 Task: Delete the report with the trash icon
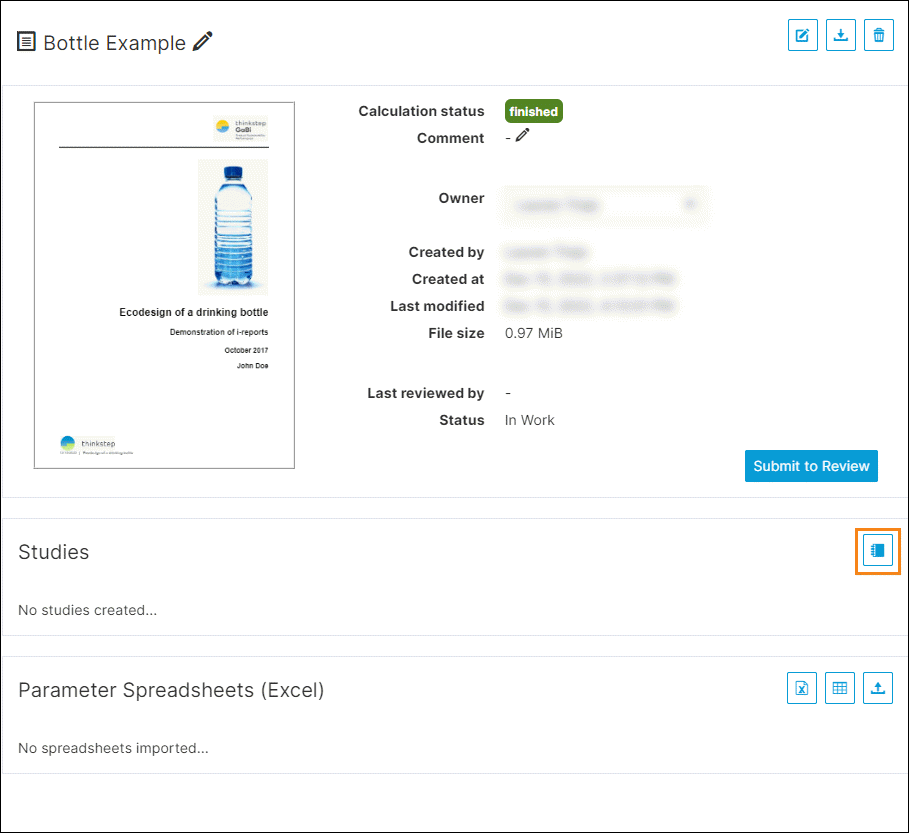878,36
